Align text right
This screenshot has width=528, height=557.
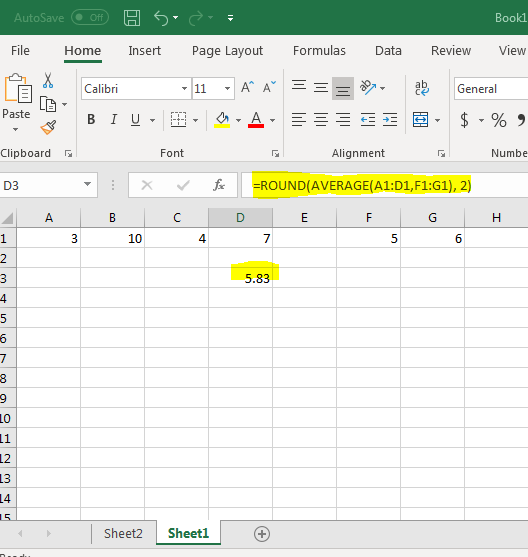pyautogui.click(x=343, y=120)
